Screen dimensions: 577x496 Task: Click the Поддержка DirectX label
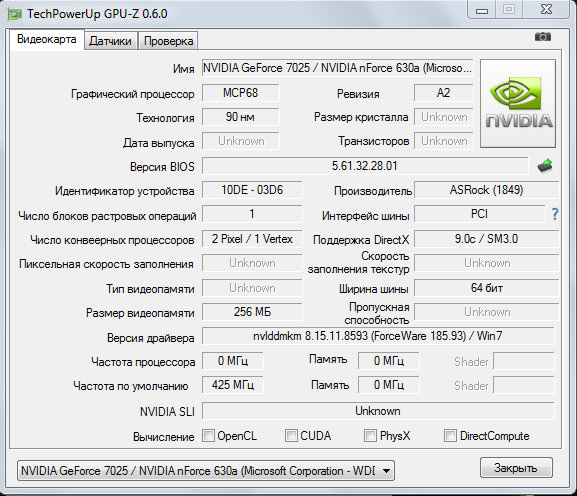(361, 240)
